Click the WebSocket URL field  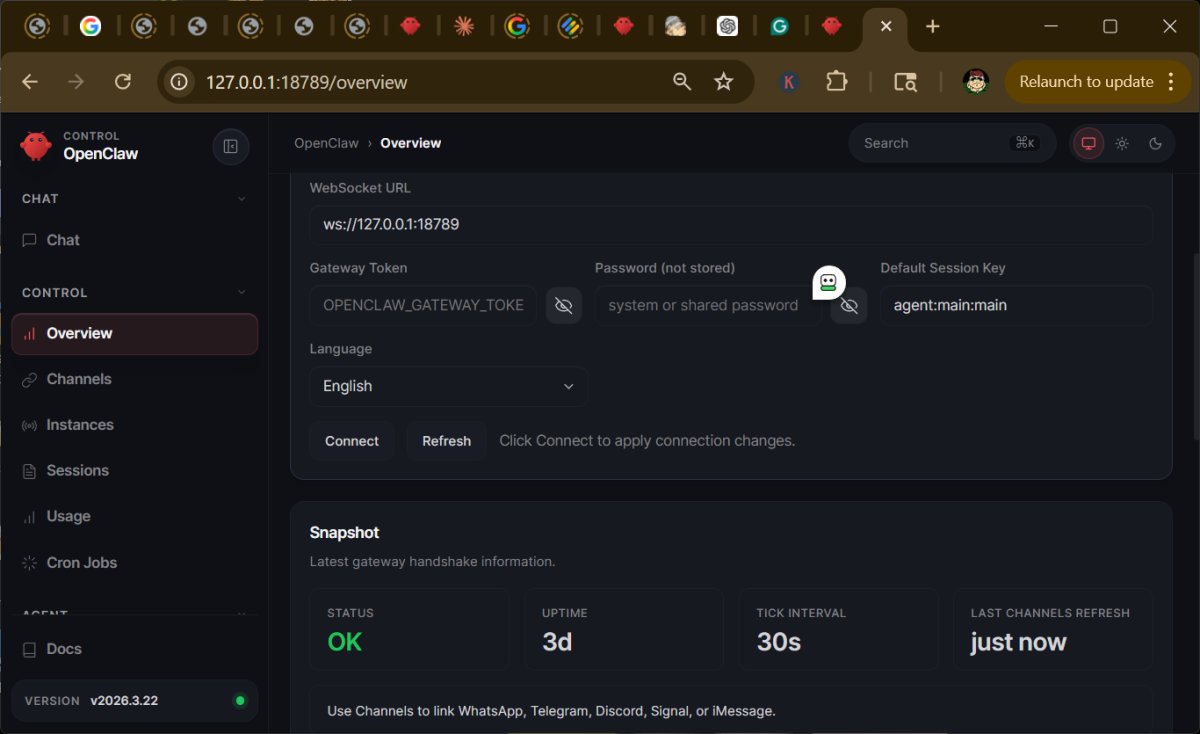pyautogui.click(x=731, y=225)
